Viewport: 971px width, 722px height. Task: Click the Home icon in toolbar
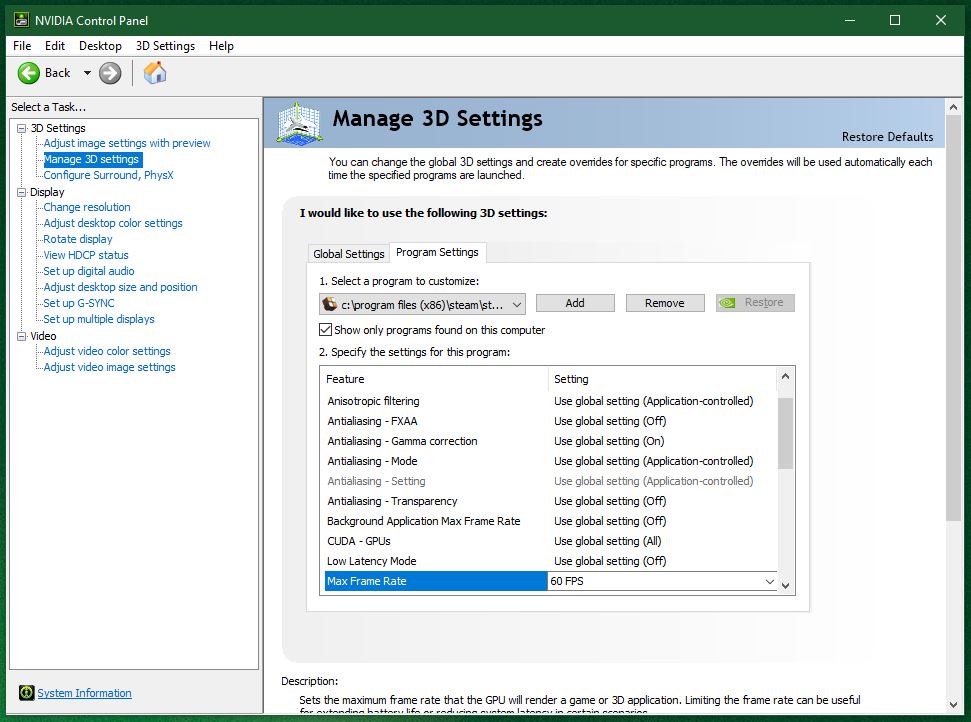pos(155,73)
